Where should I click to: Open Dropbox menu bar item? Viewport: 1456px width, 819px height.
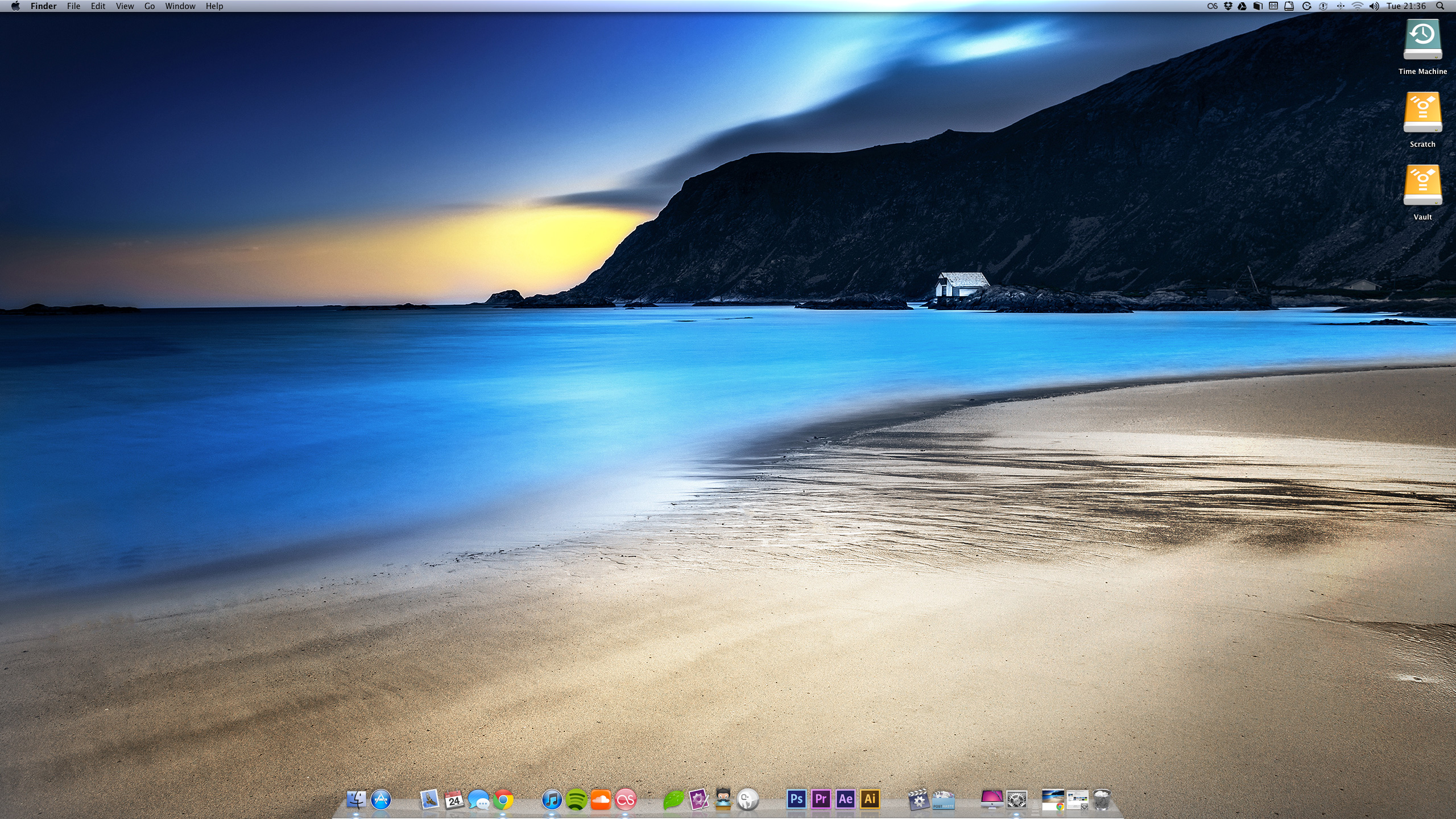point(1228,6)
